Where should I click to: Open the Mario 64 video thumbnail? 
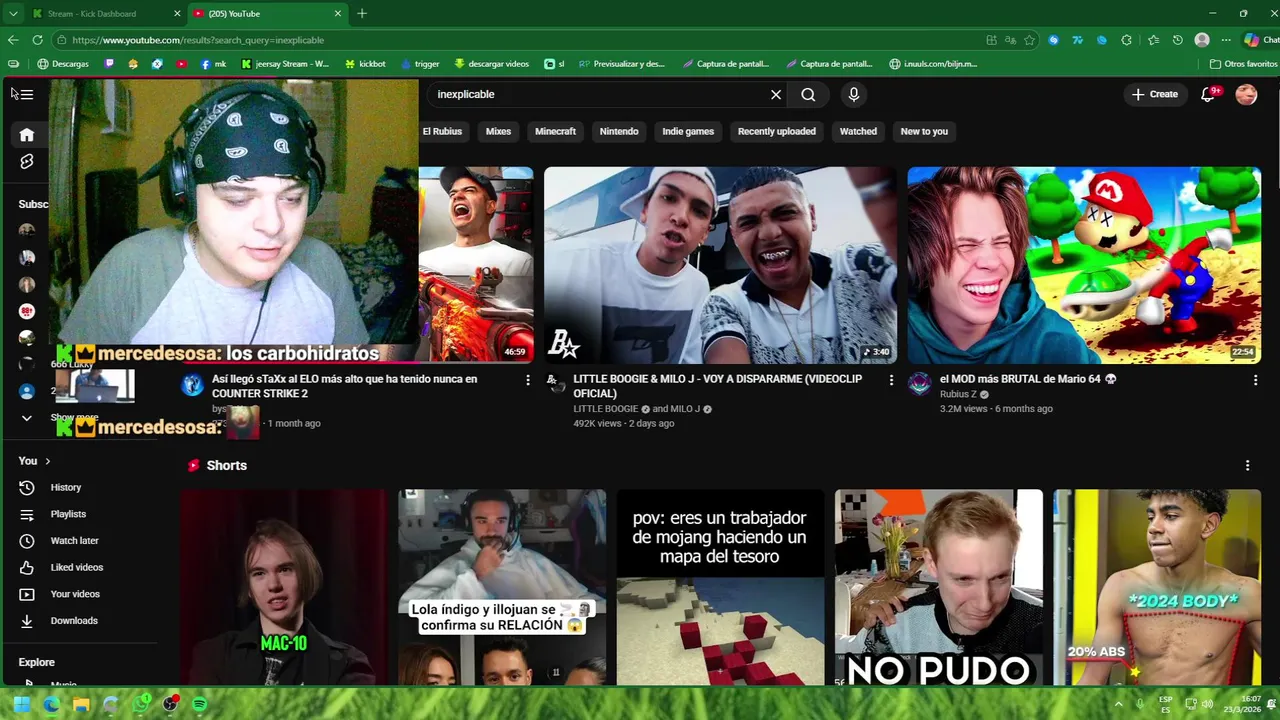pyautogui.click(x=1084, y=265)
